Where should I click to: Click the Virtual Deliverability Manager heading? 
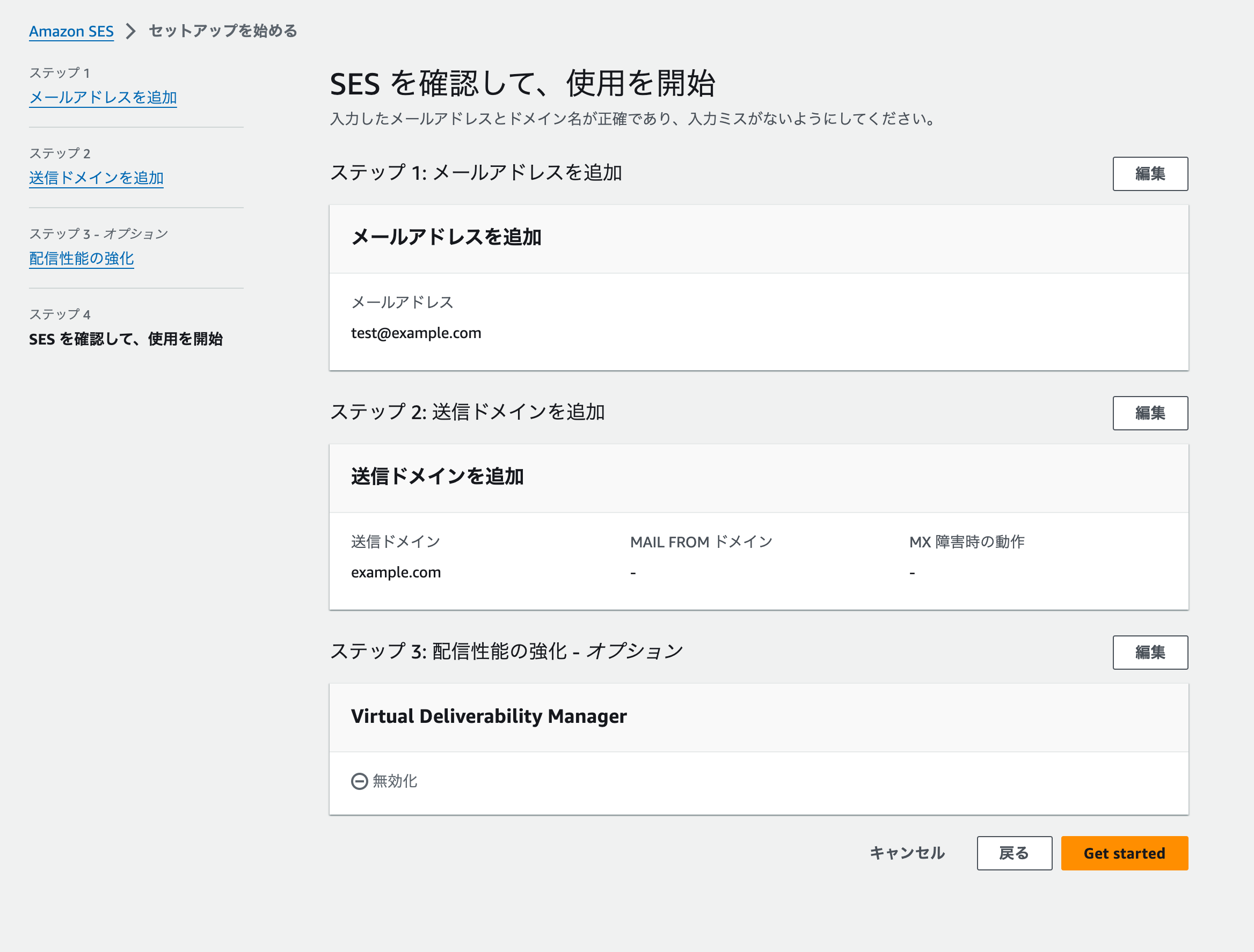pos(489,716)
